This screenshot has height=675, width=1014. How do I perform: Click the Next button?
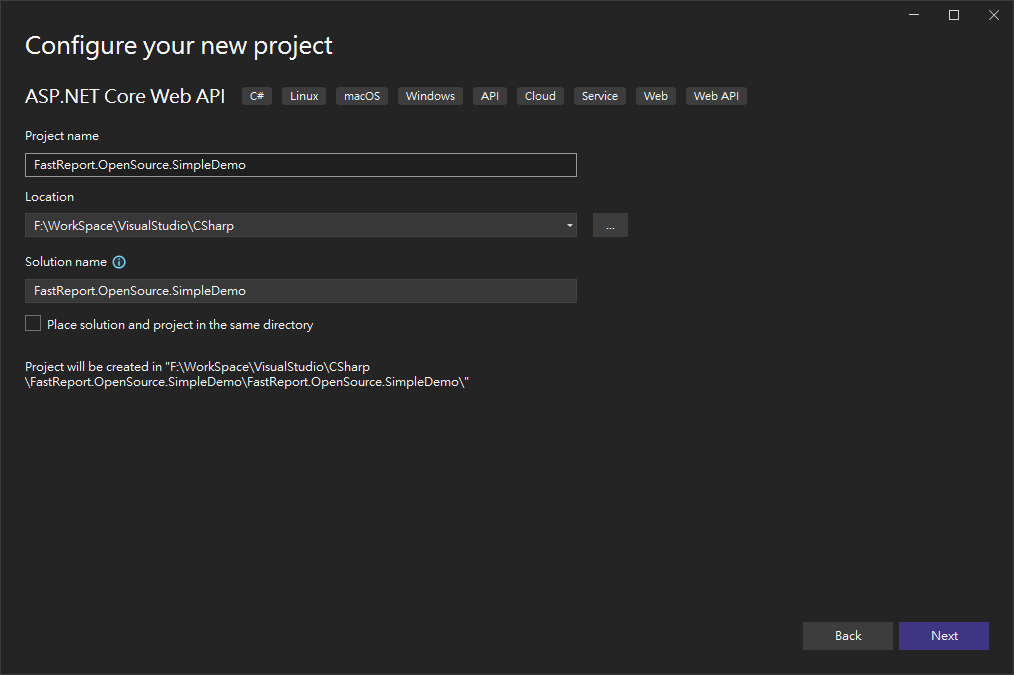pyautogui.click(x=944, y=636)
